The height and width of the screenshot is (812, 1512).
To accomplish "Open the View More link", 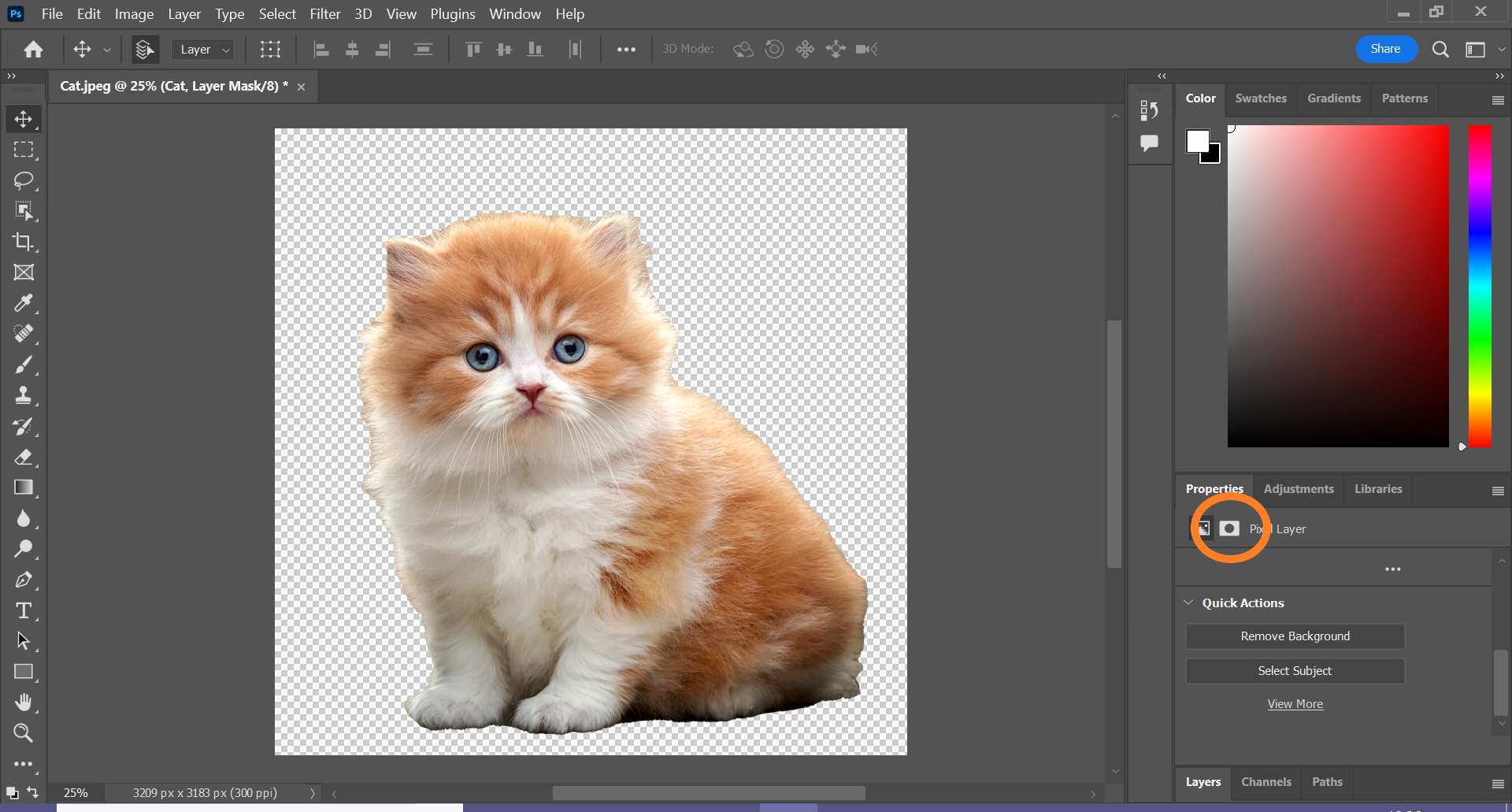I will pos(1295,704).
